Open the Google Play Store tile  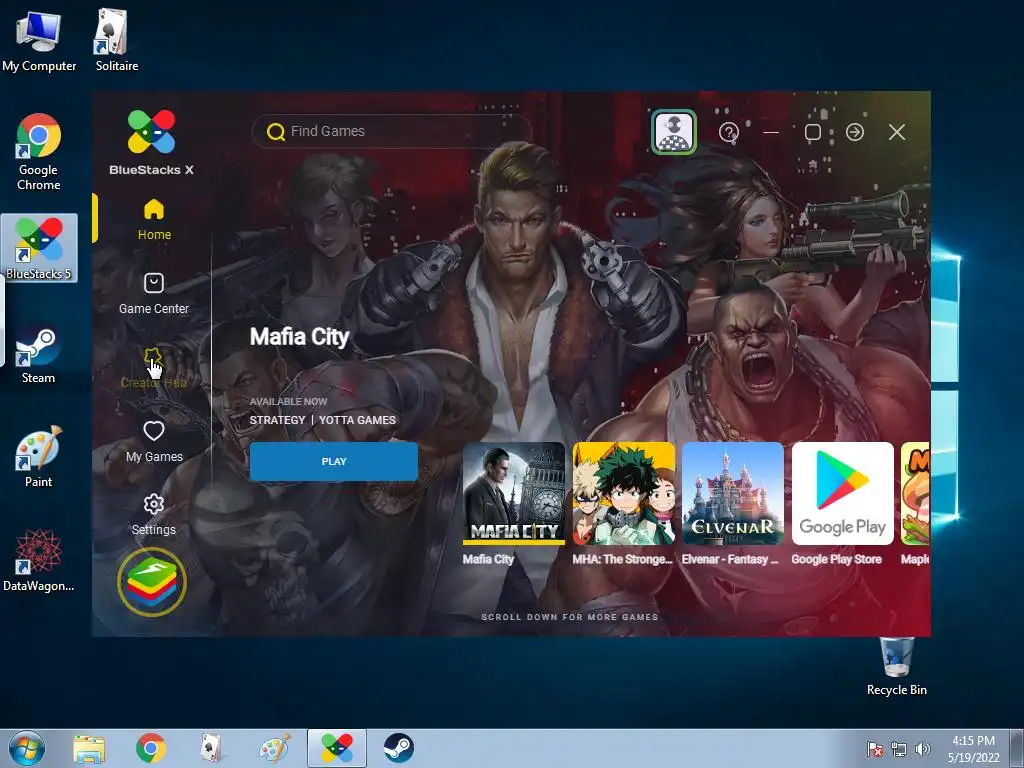pos(842,494)
